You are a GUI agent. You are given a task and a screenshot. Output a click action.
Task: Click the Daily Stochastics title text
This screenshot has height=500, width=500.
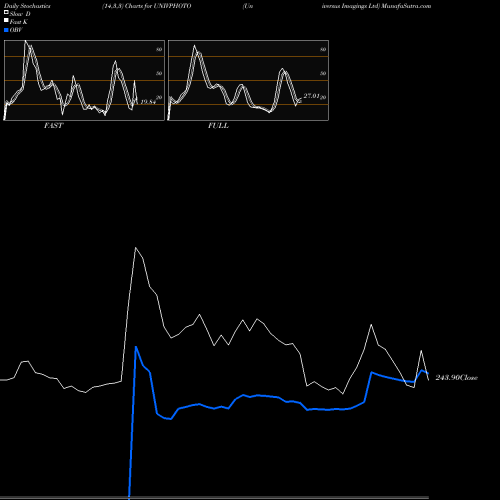pos(27,6)
